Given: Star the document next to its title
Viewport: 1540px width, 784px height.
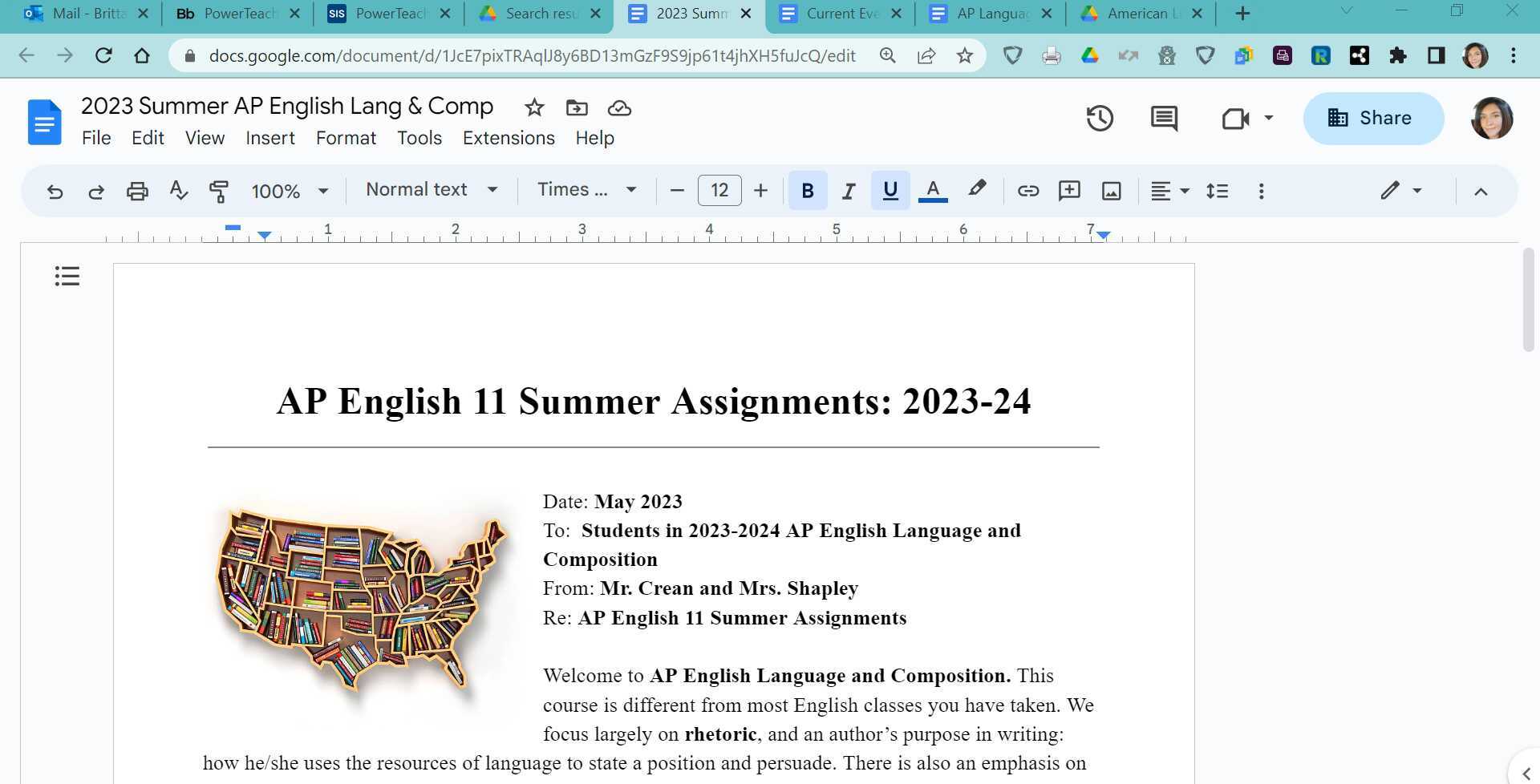Looking at the screenshot, I should (534, 107).
